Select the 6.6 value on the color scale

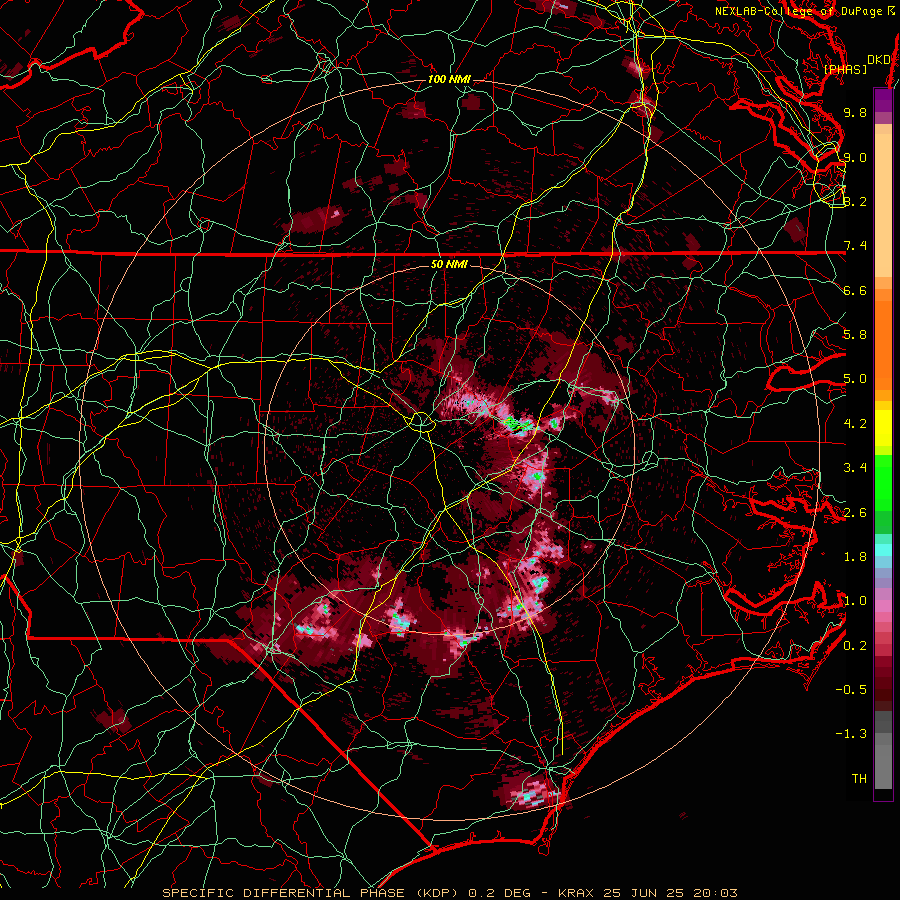855,290
